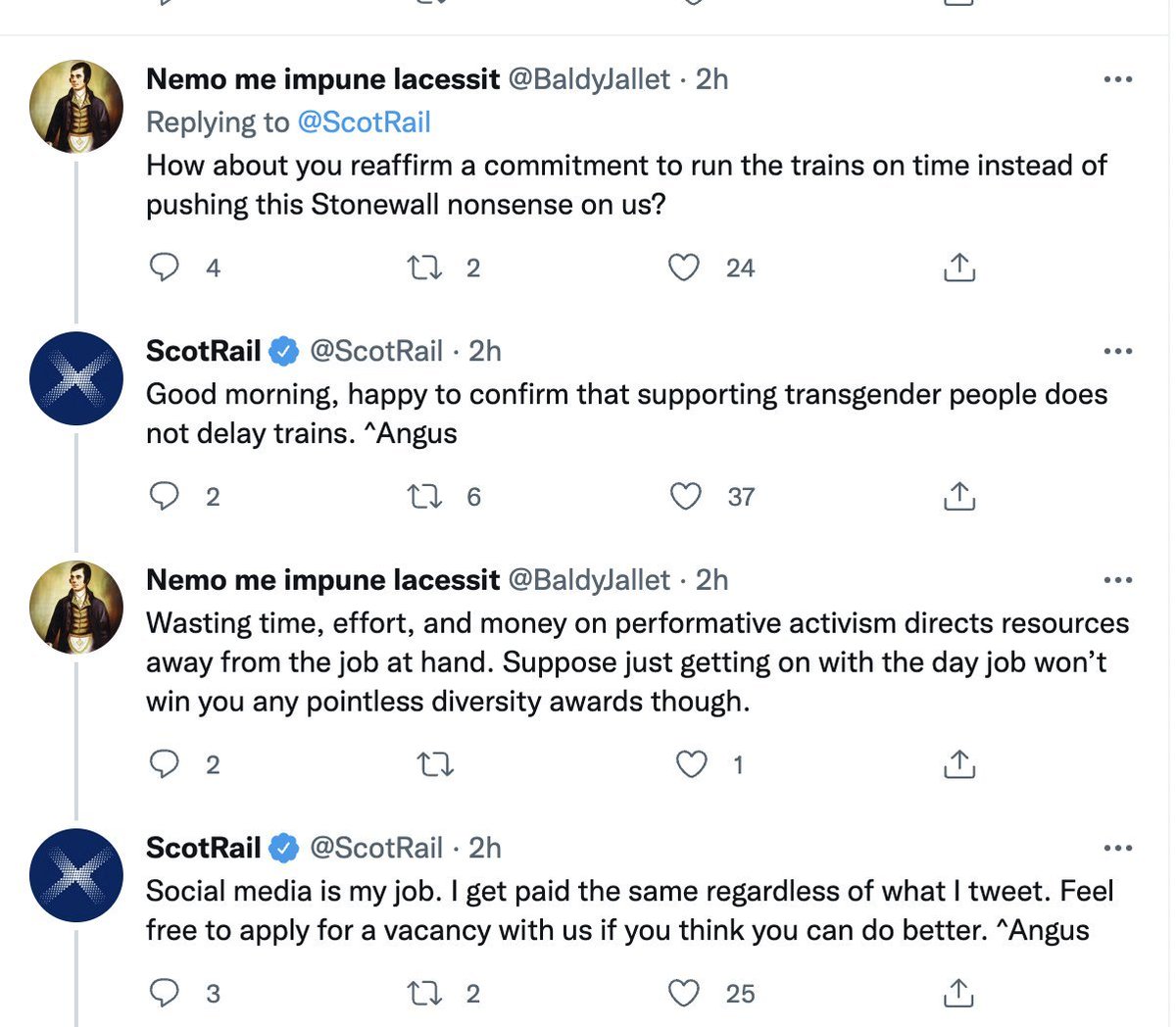1176x1027 pixels.
Task: Reply to ScotRail's social media job tweet
Action: 164,994
